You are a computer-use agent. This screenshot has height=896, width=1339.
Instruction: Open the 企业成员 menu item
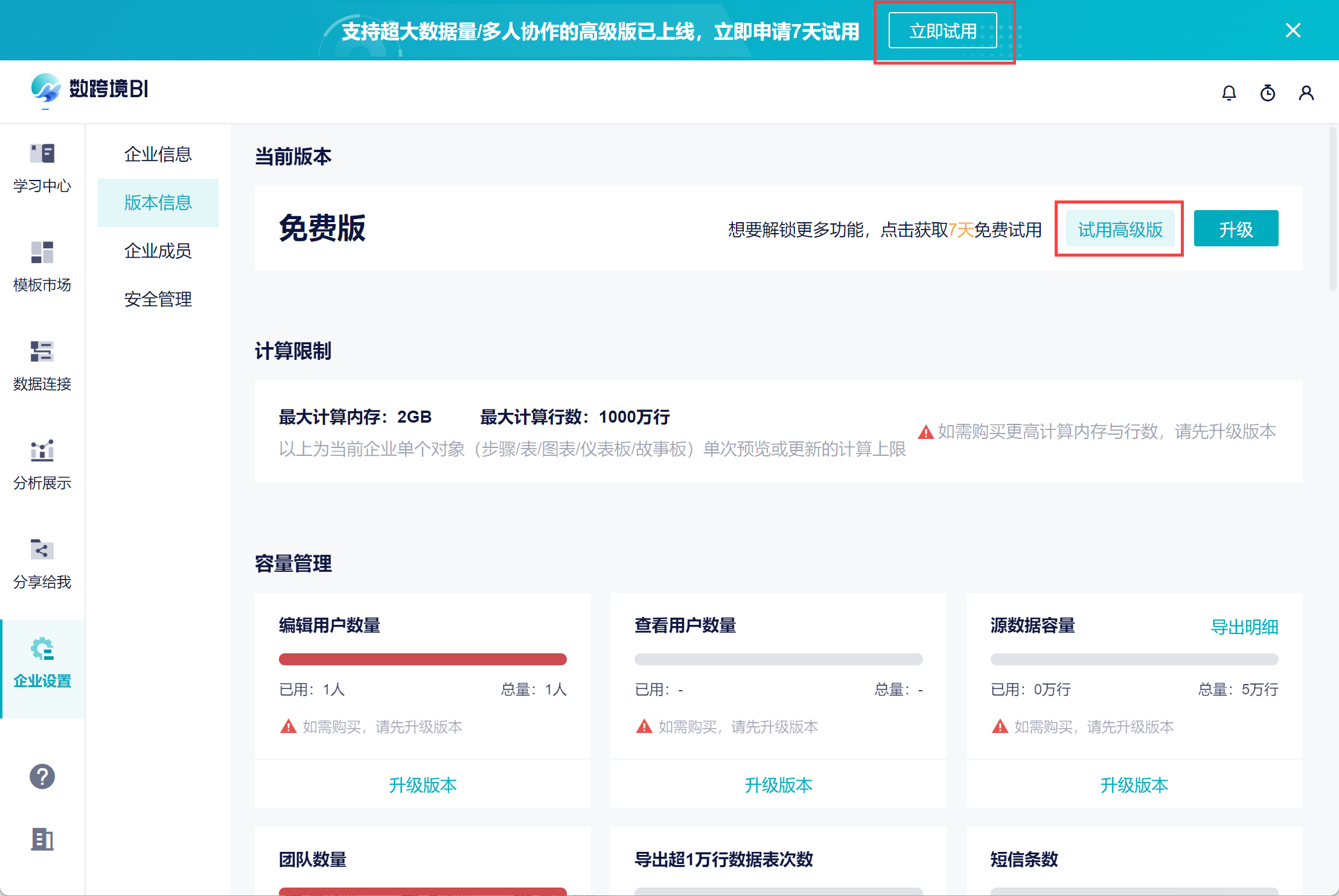point(158,251)
